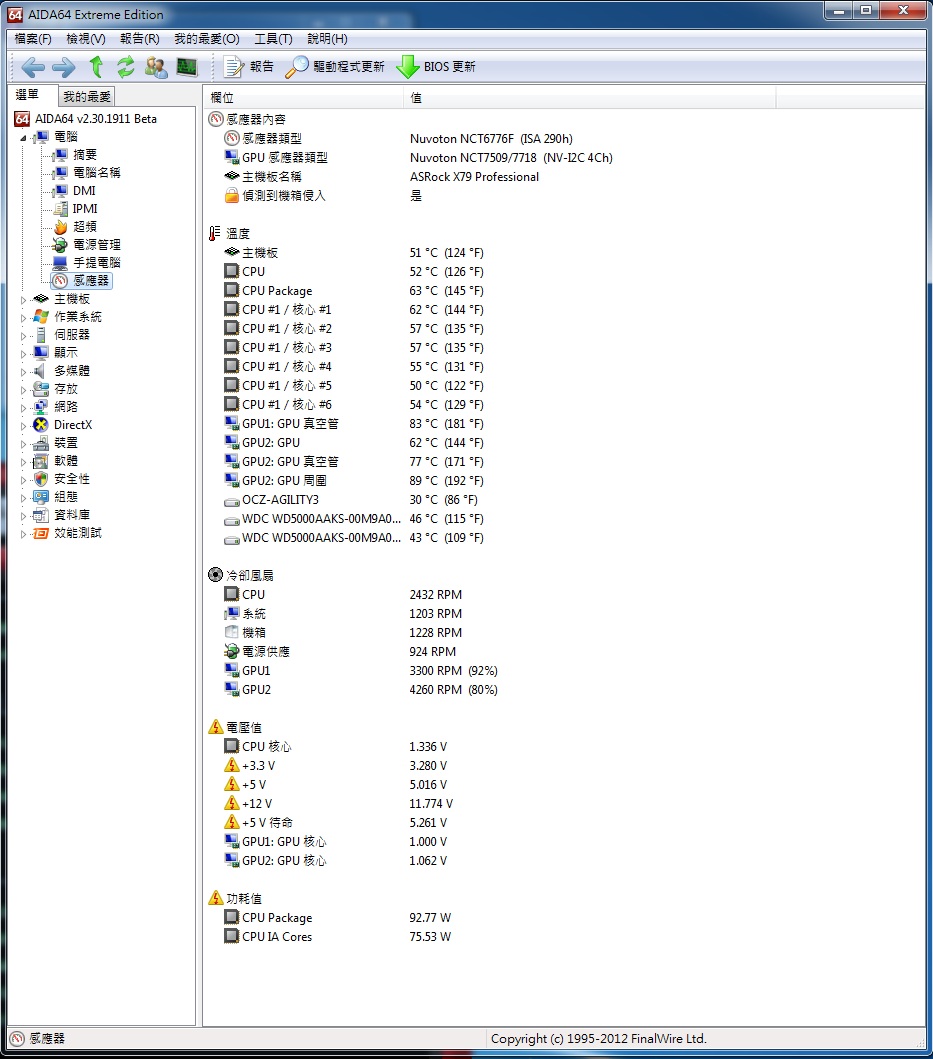Click the 機箱 fan row icon
Image resolution: width=933 pixels, height=1059 pixels.
232,632
